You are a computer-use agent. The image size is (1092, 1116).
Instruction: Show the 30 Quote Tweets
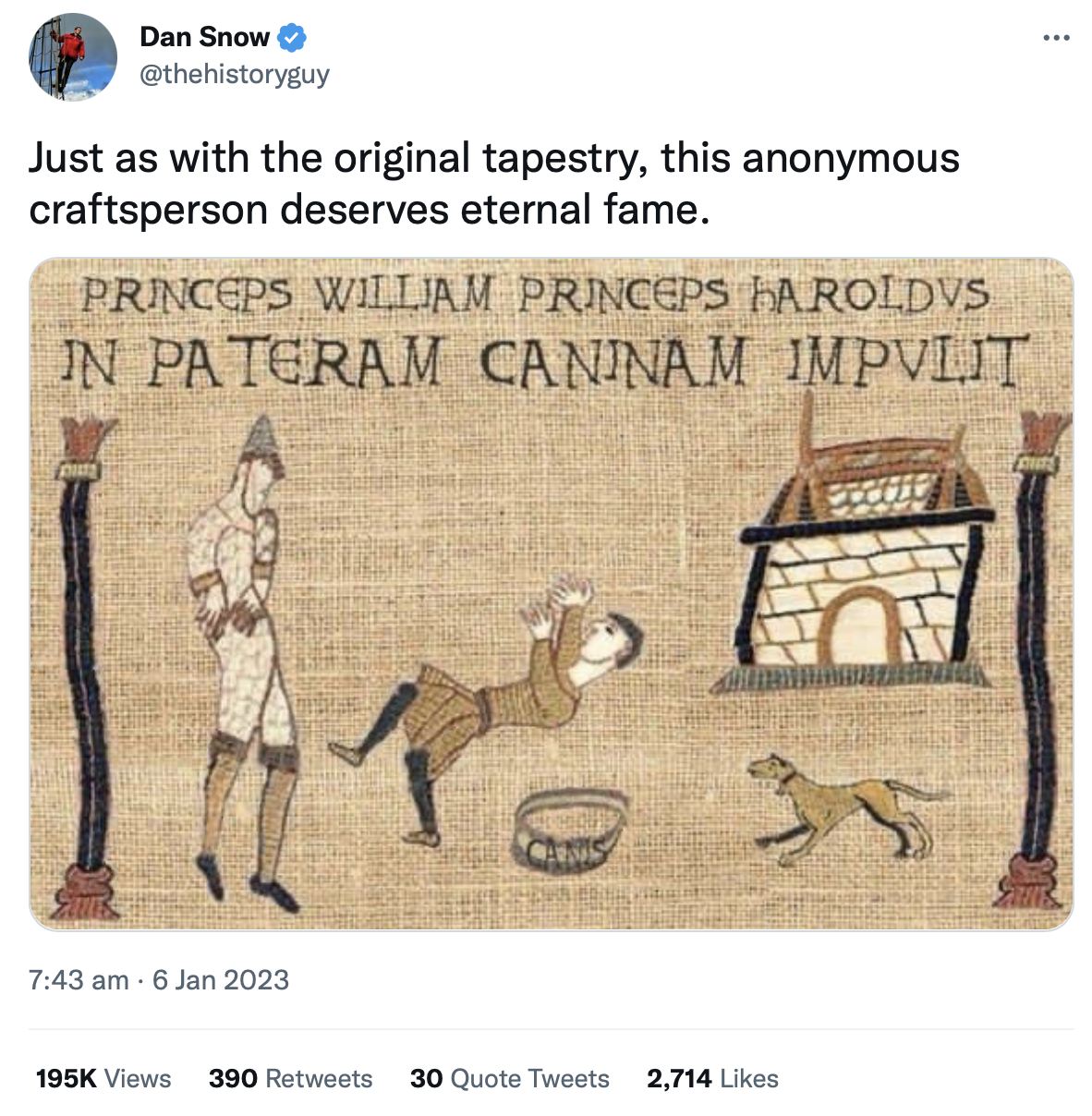(509, 1078)
